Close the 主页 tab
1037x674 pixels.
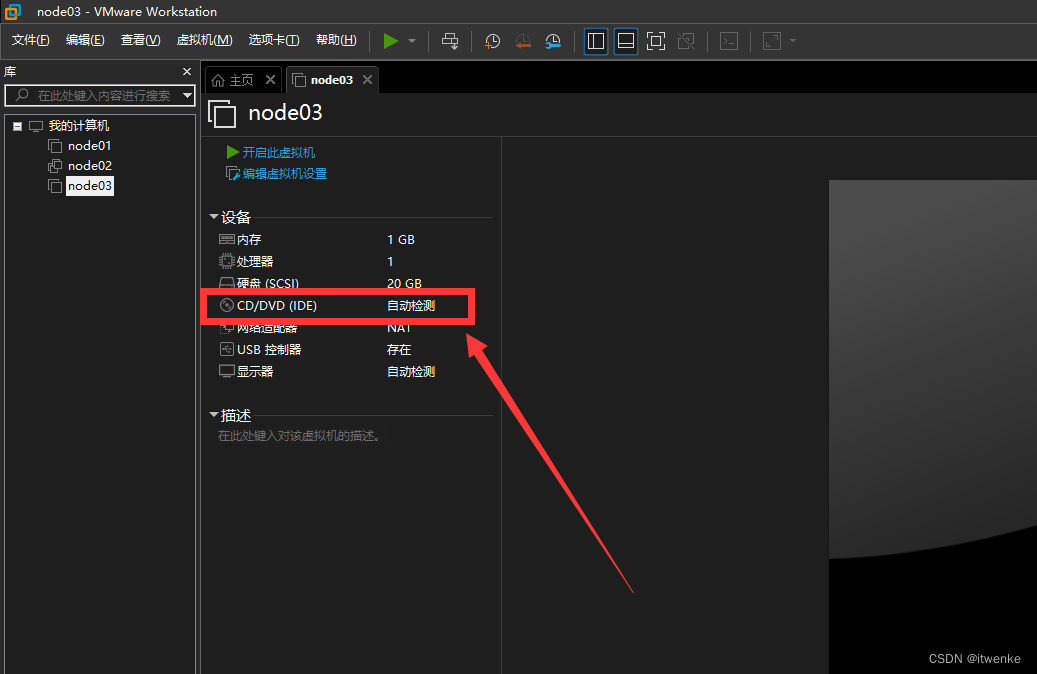click(270, 79)
